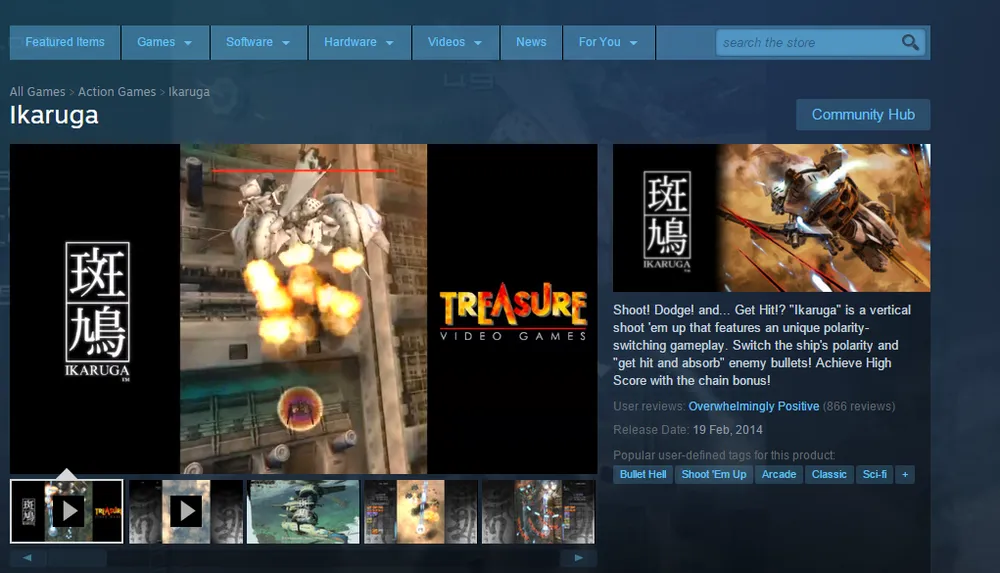This screenshot has width=1000, height=573.
Task: Click the thumbnail strip scrollbar handle
Action: tap(77, 558)
